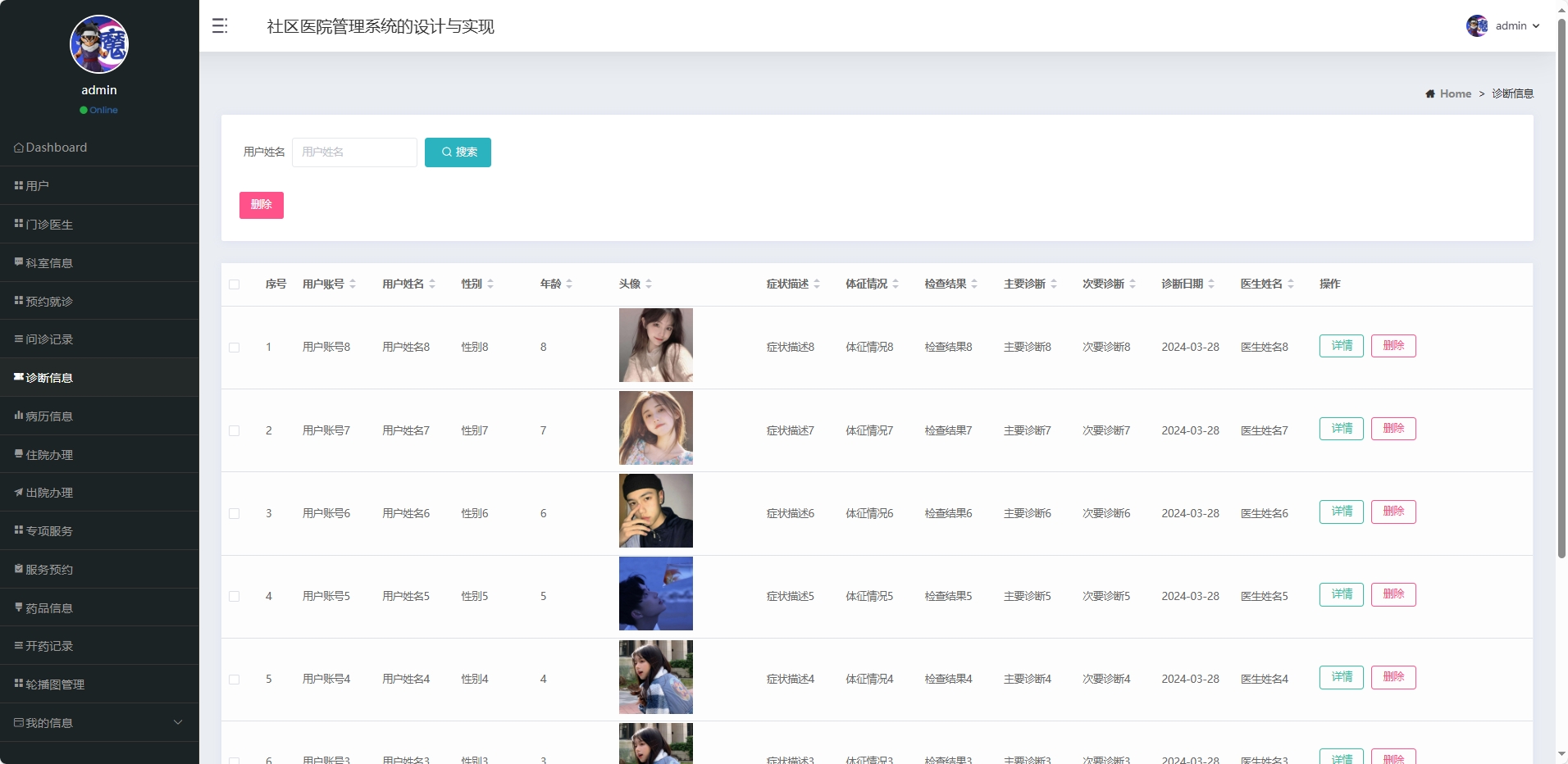
Task: Click the icon beside 诊断信息
Action: click(x=19, y=377)
